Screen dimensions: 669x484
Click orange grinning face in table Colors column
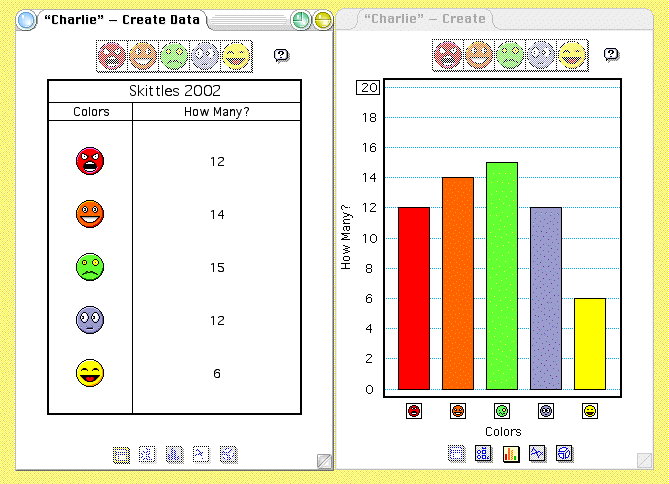90,214
